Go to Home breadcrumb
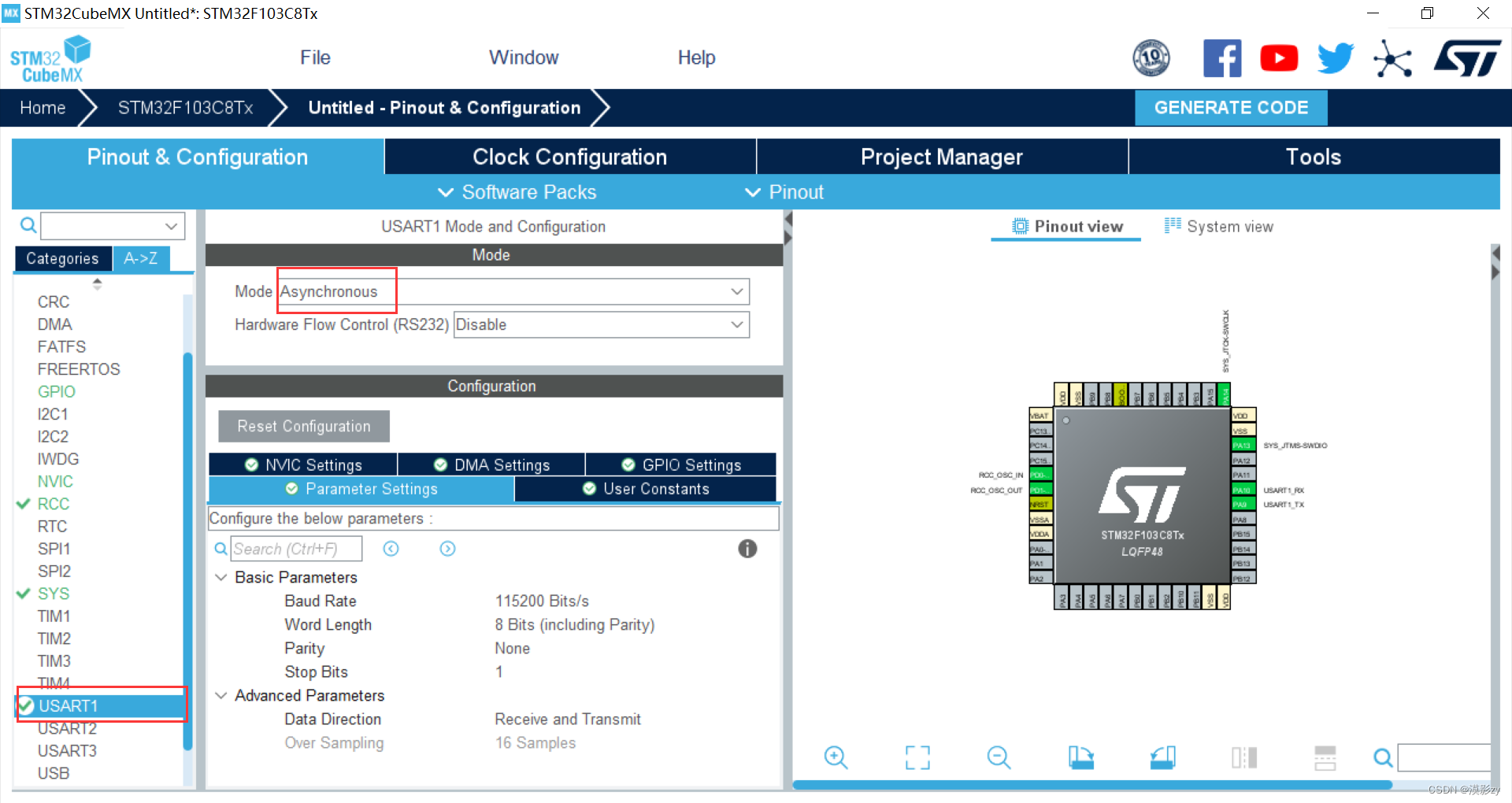The width and height of the screenshot is (1512, 803). 43,108
